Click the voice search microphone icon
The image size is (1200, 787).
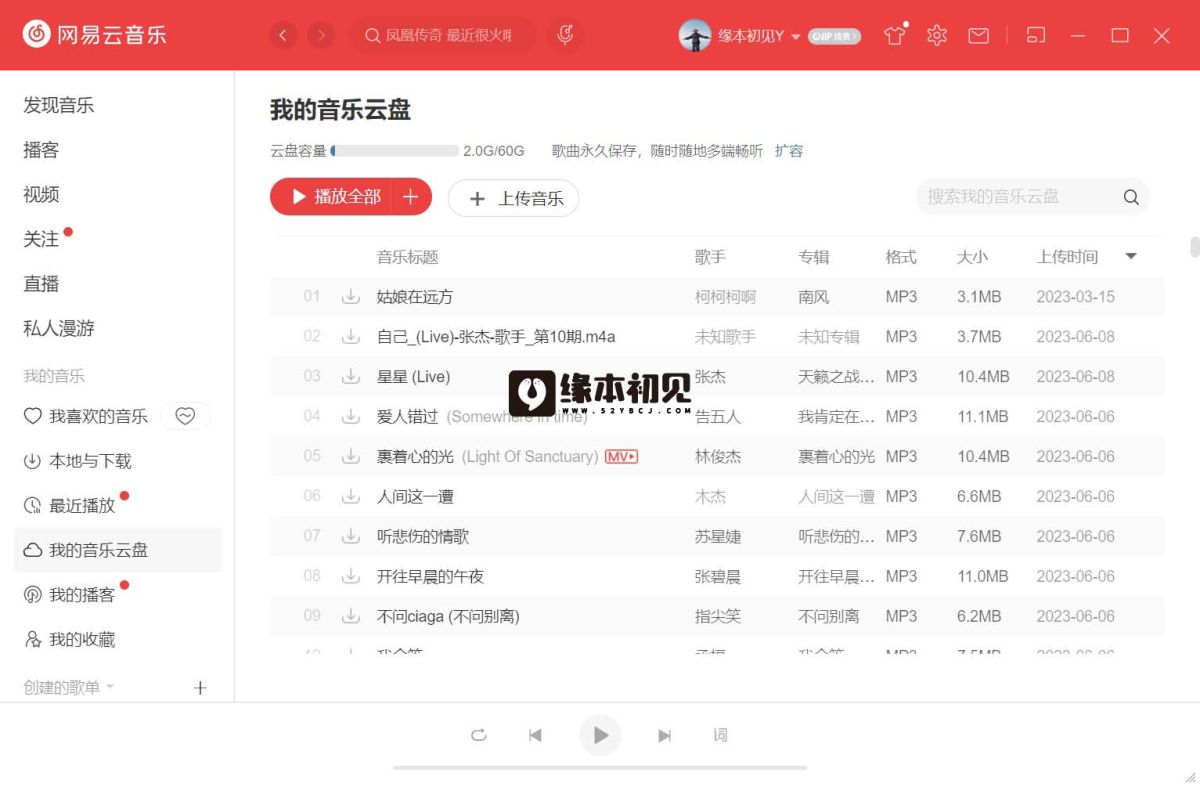pyautogui.click(x=565, y=35)
